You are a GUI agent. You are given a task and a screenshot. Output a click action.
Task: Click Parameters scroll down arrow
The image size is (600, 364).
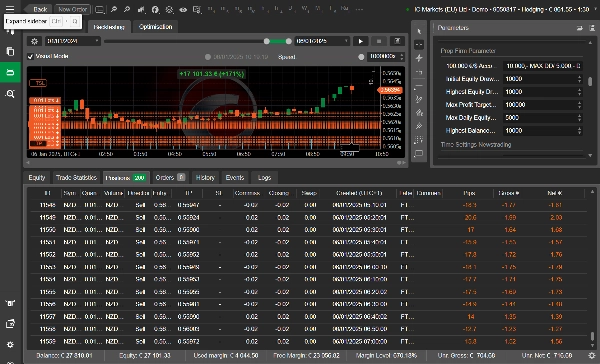[x=590, y=155]
